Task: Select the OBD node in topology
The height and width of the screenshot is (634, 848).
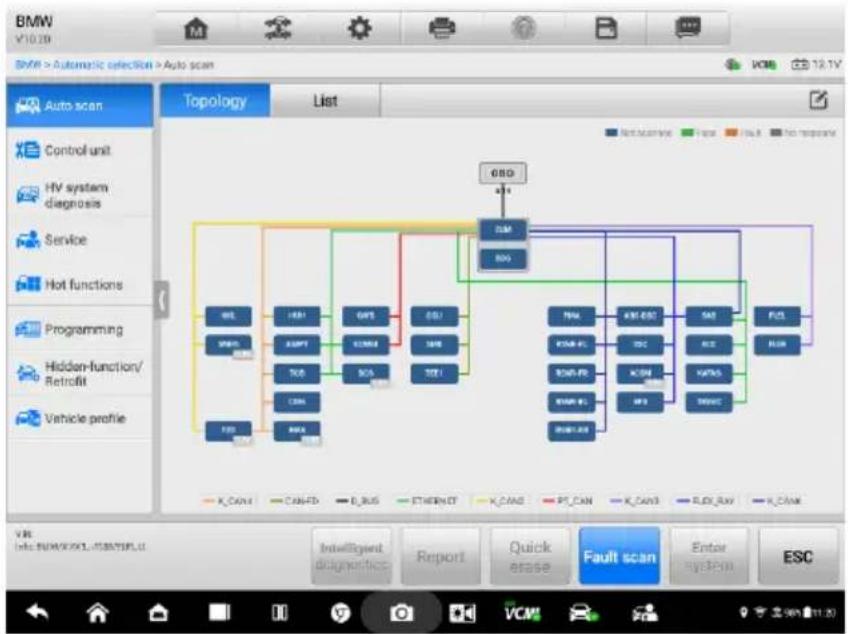Action: tap(502, 173)
